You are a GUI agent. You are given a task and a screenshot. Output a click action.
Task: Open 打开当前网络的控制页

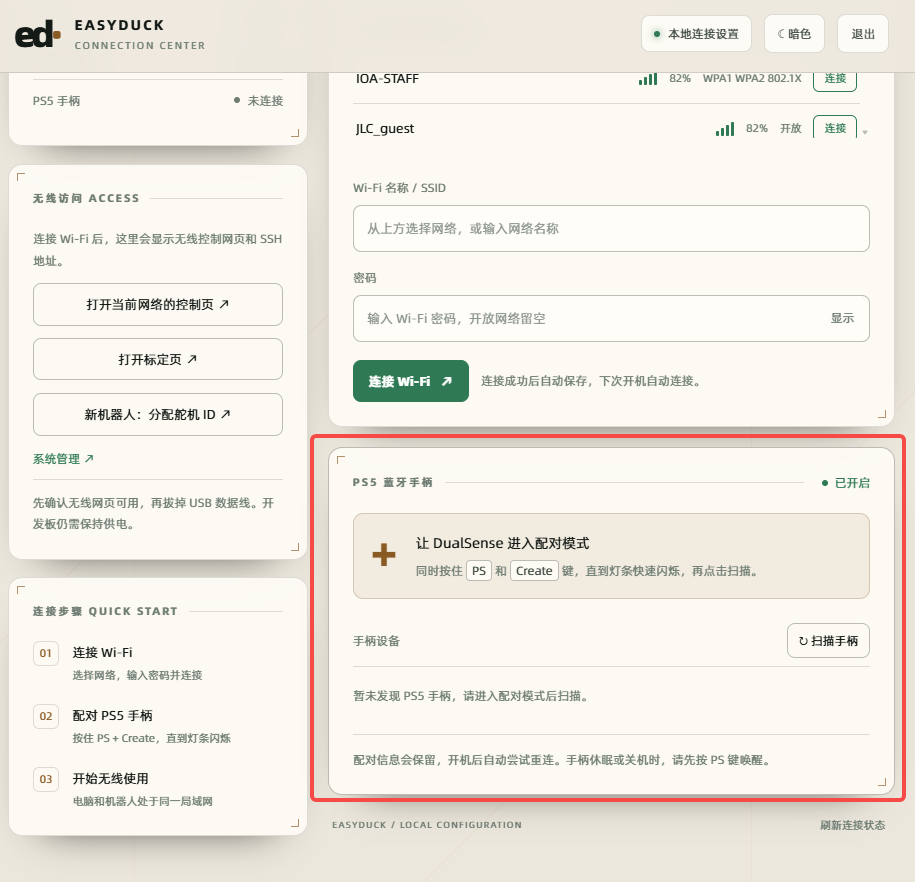click(158, 305)
